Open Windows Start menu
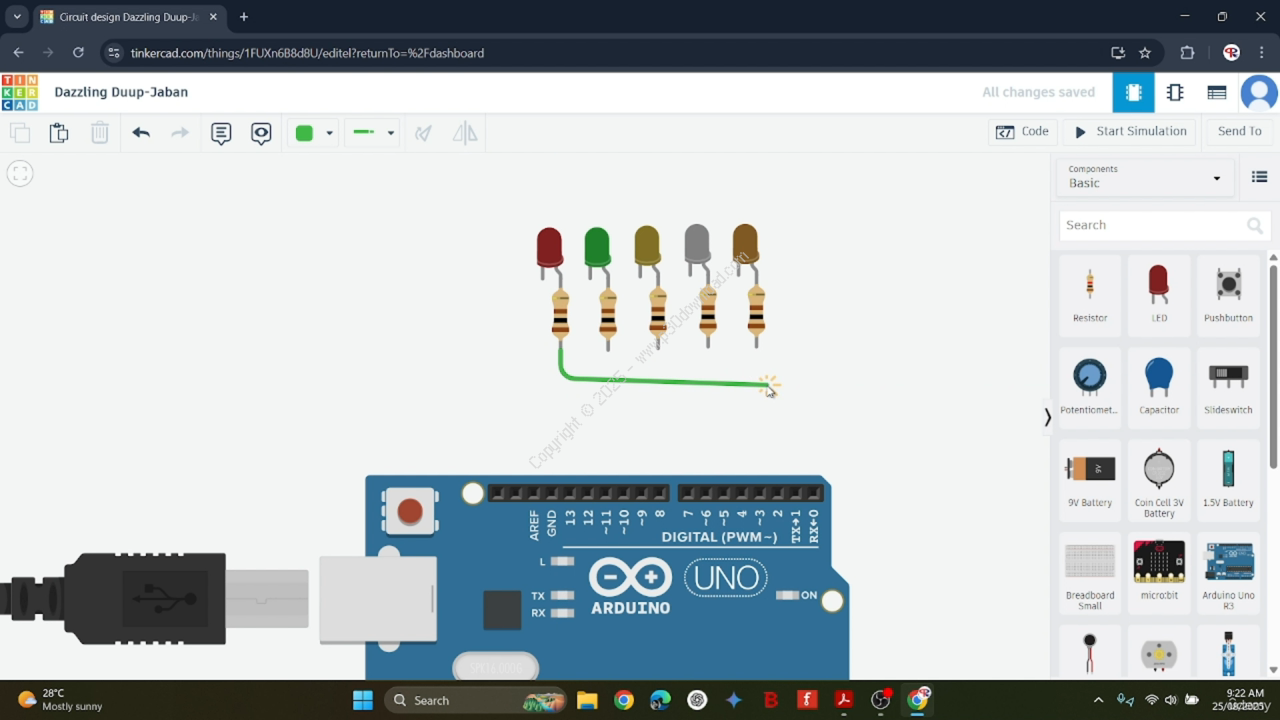The image size is (1280, 720). [x=362, y=700]
